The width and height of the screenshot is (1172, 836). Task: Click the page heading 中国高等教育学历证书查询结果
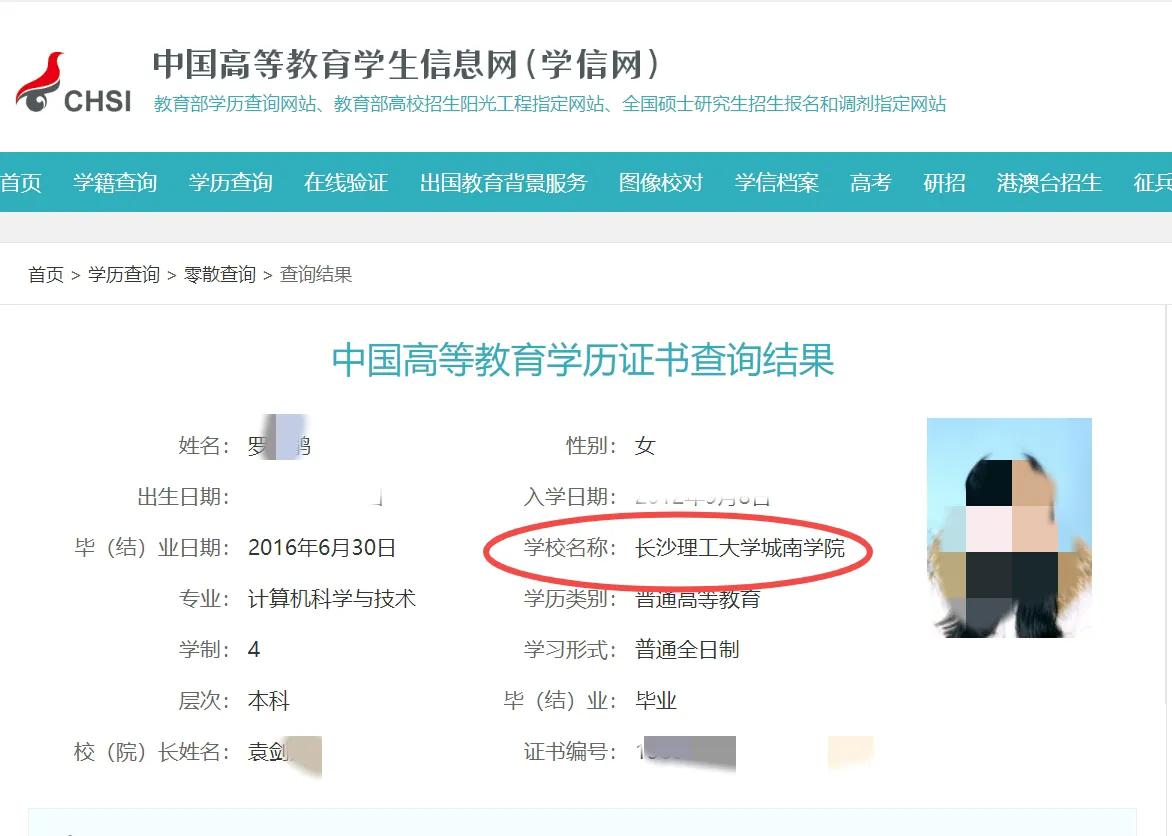tap(585, 363)
